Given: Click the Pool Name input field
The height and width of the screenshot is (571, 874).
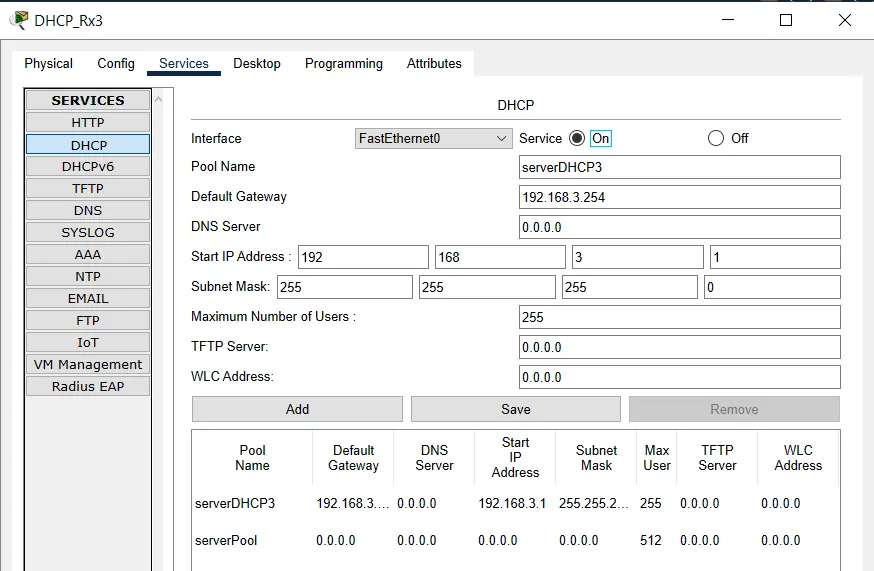Looking at the screenshot, I should click(680, 167).
